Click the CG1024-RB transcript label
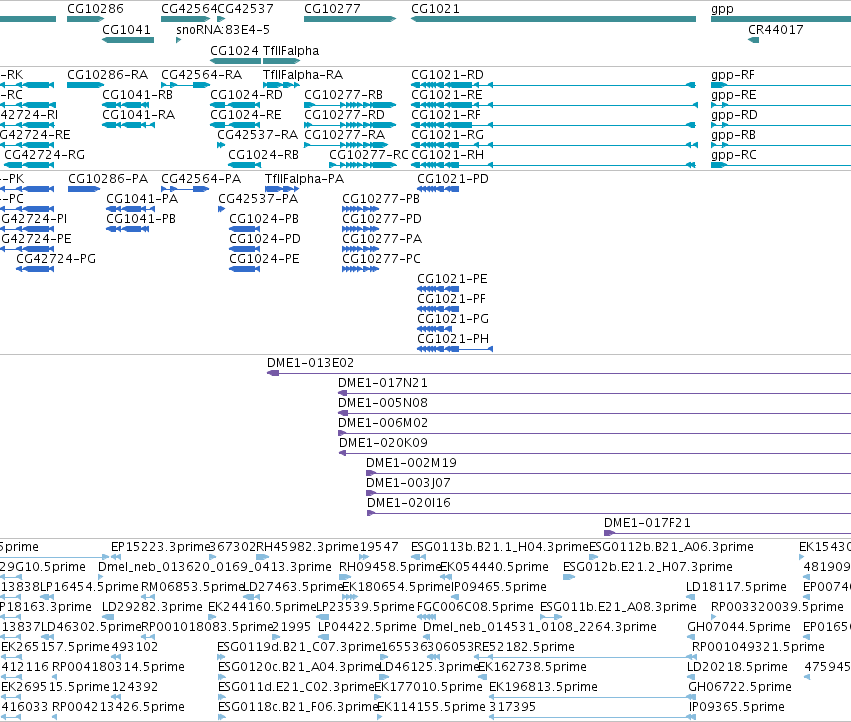851x722 pixels. 263,155
